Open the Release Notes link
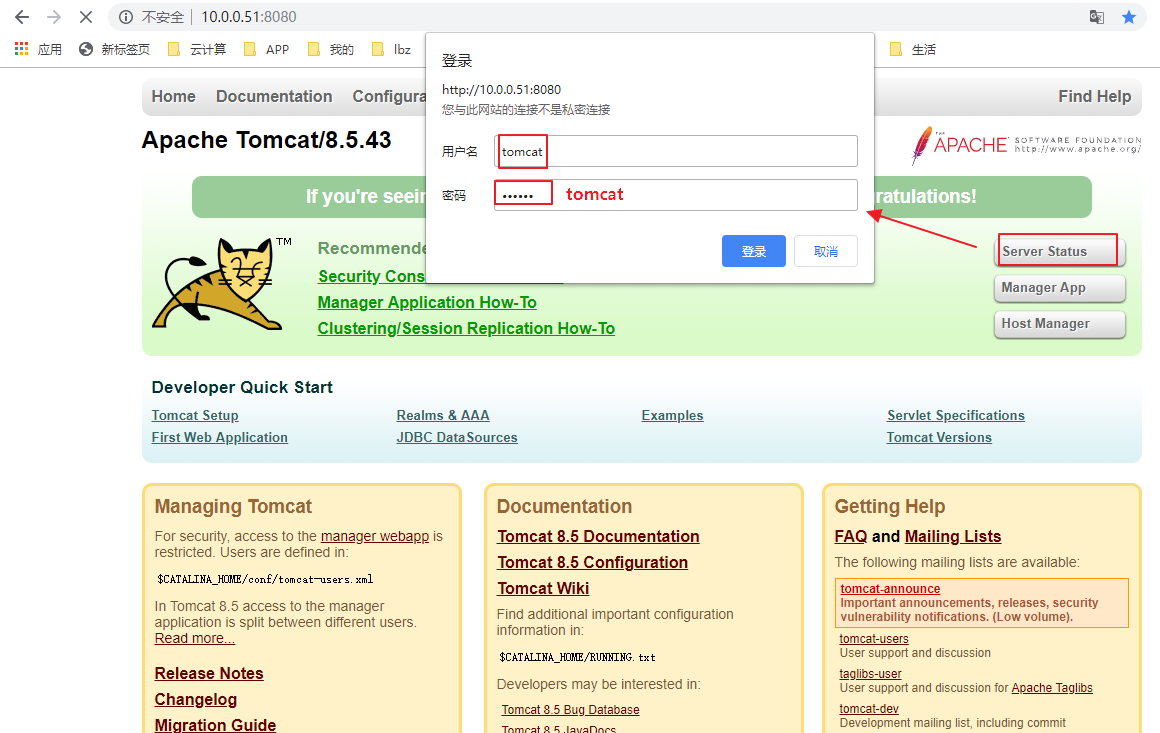Screen dimensions: 1160x733 coord(209,673)
